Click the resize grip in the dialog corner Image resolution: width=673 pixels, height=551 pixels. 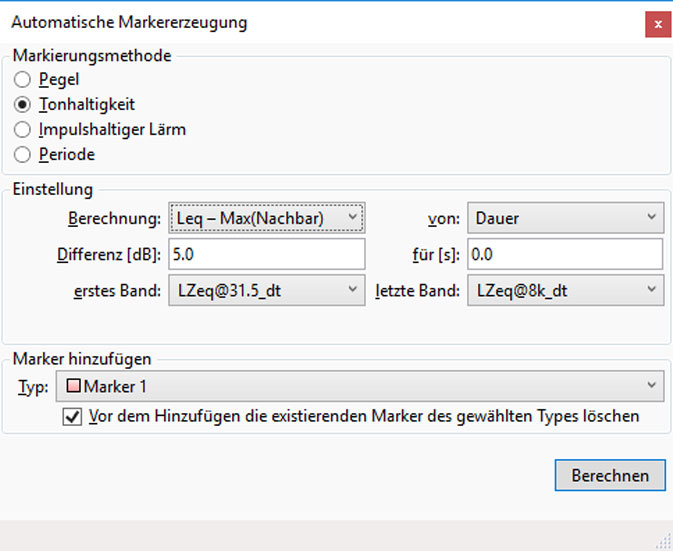click(x=664, y=541)
